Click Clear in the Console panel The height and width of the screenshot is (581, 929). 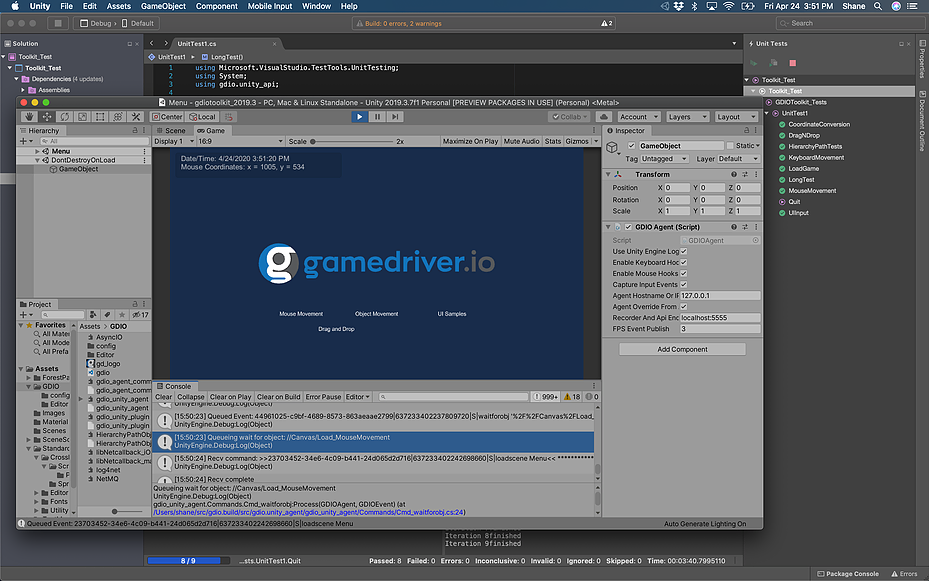(x=164, y=397)
